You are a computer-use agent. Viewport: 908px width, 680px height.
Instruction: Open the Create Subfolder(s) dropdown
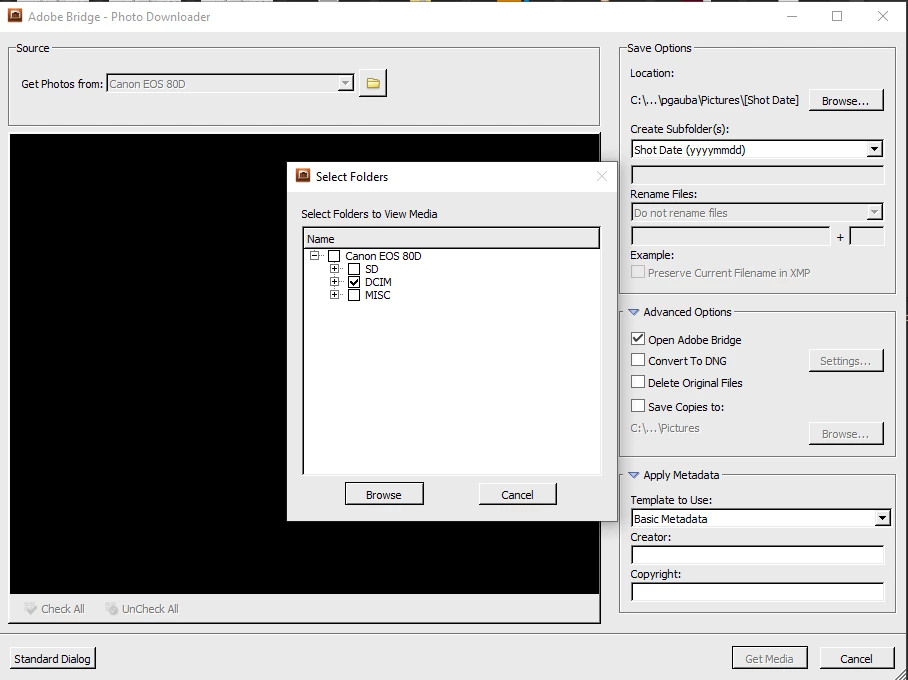874,149
